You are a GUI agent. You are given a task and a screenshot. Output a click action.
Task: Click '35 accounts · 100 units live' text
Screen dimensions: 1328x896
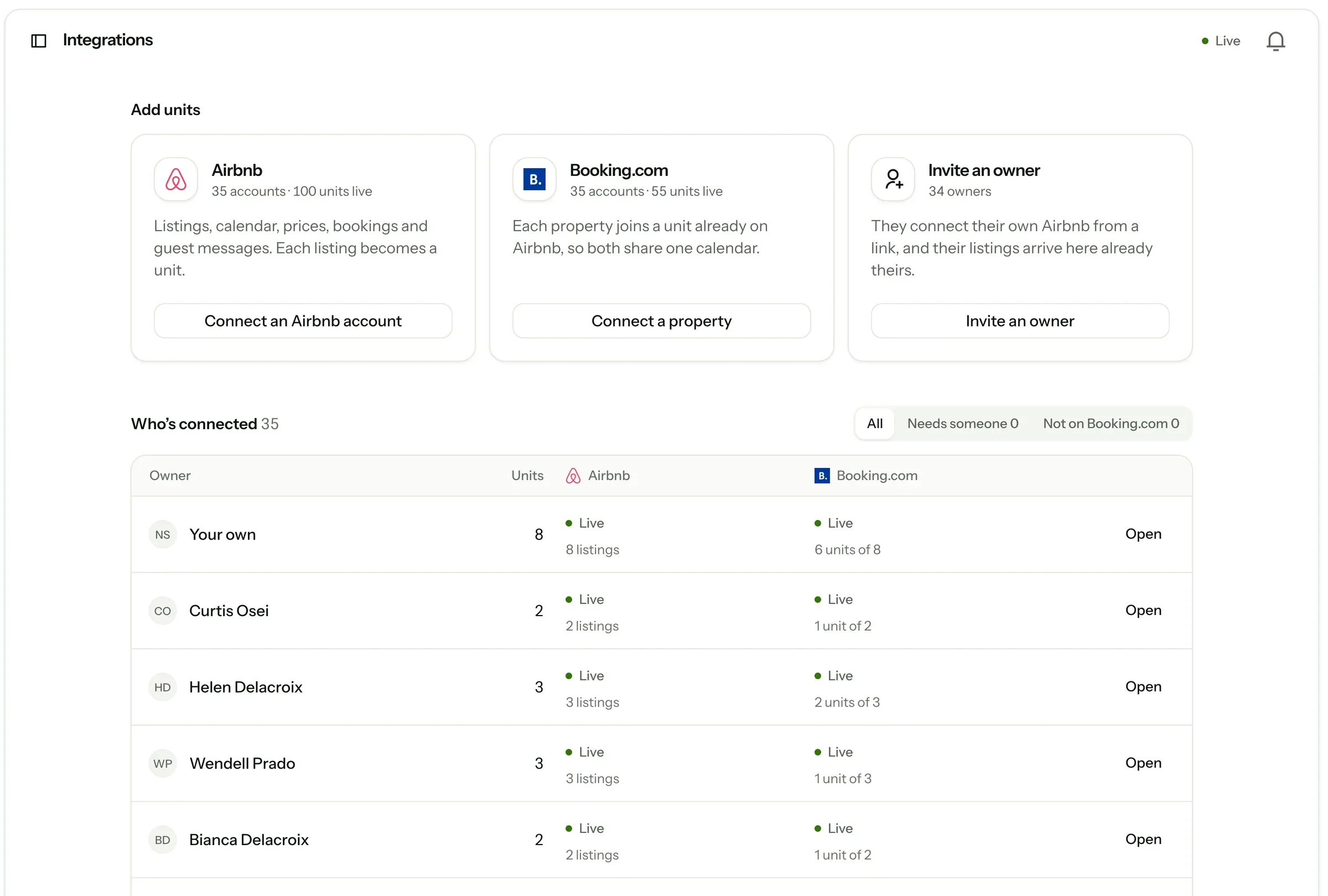click(292, 191)
